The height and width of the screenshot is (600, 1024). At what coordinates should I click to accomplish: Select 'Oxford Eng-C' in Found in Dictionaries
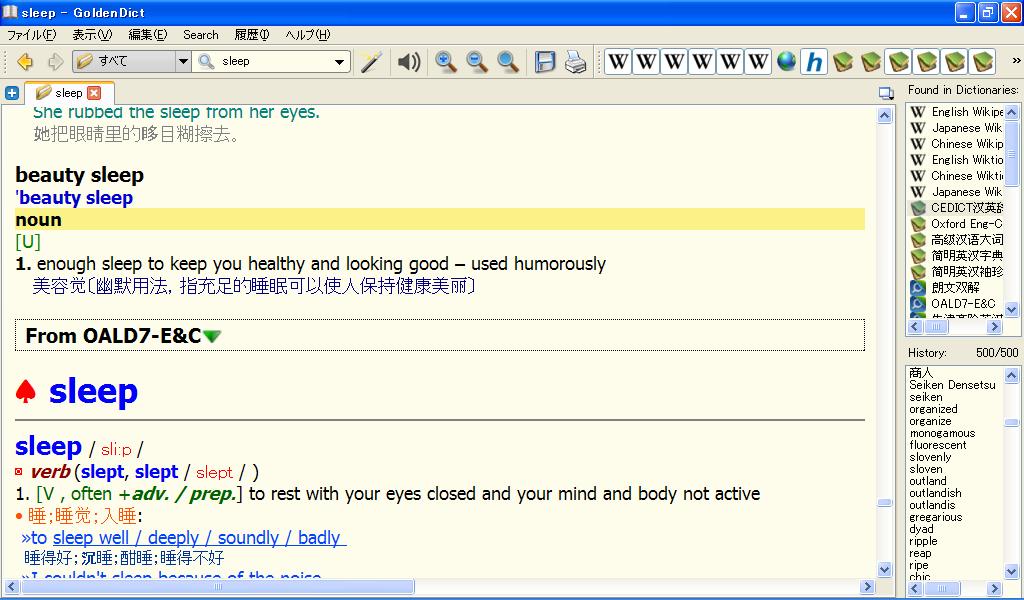(x=965, y=224)
